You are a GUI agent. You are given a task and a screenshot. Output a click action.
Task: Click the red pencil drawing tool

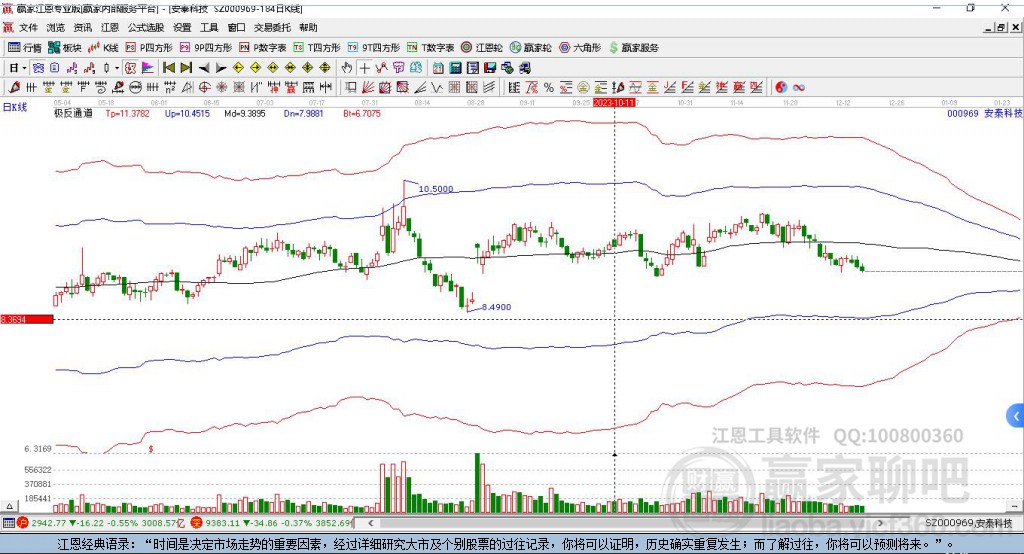click(x=14, y=88)
